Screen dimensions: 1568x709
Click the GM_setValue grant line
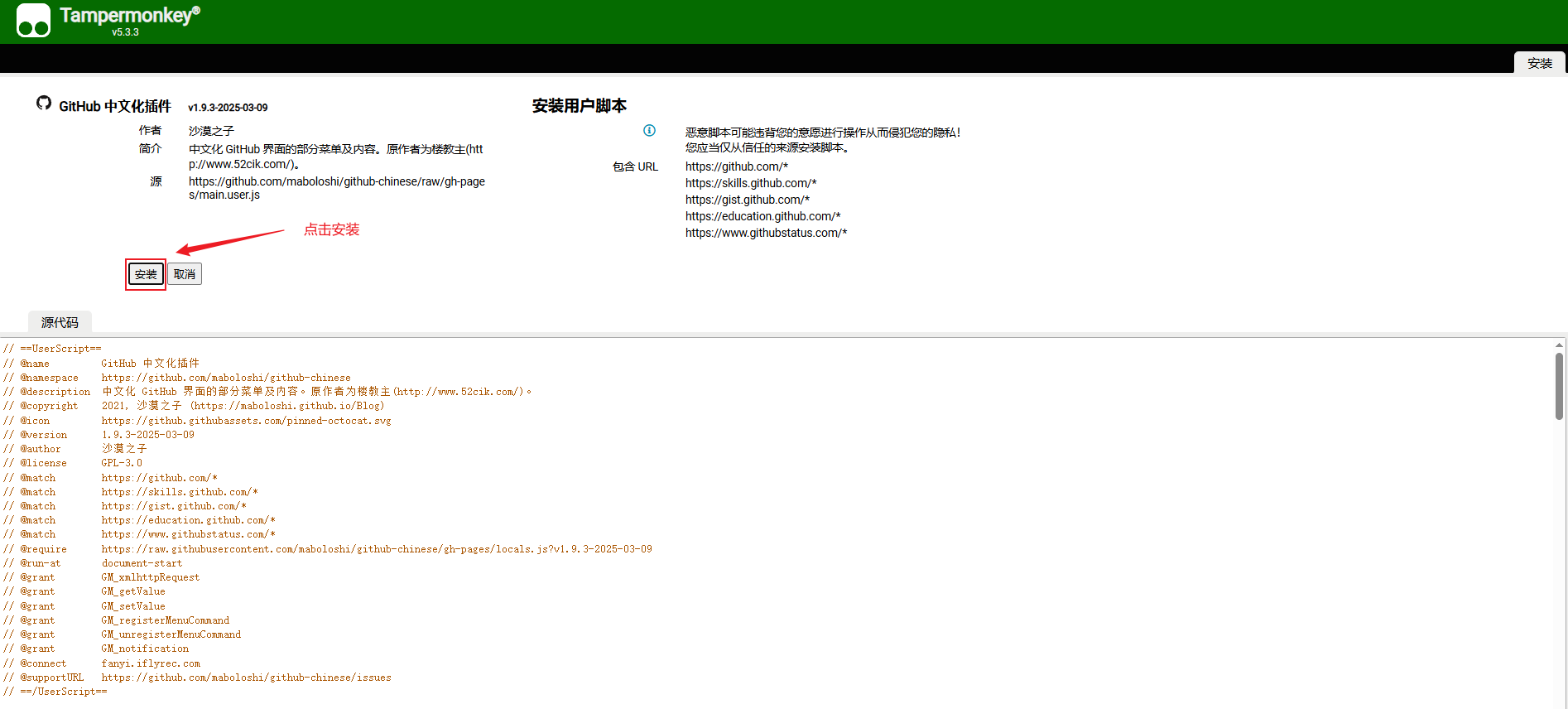click(x=84, y=606)
